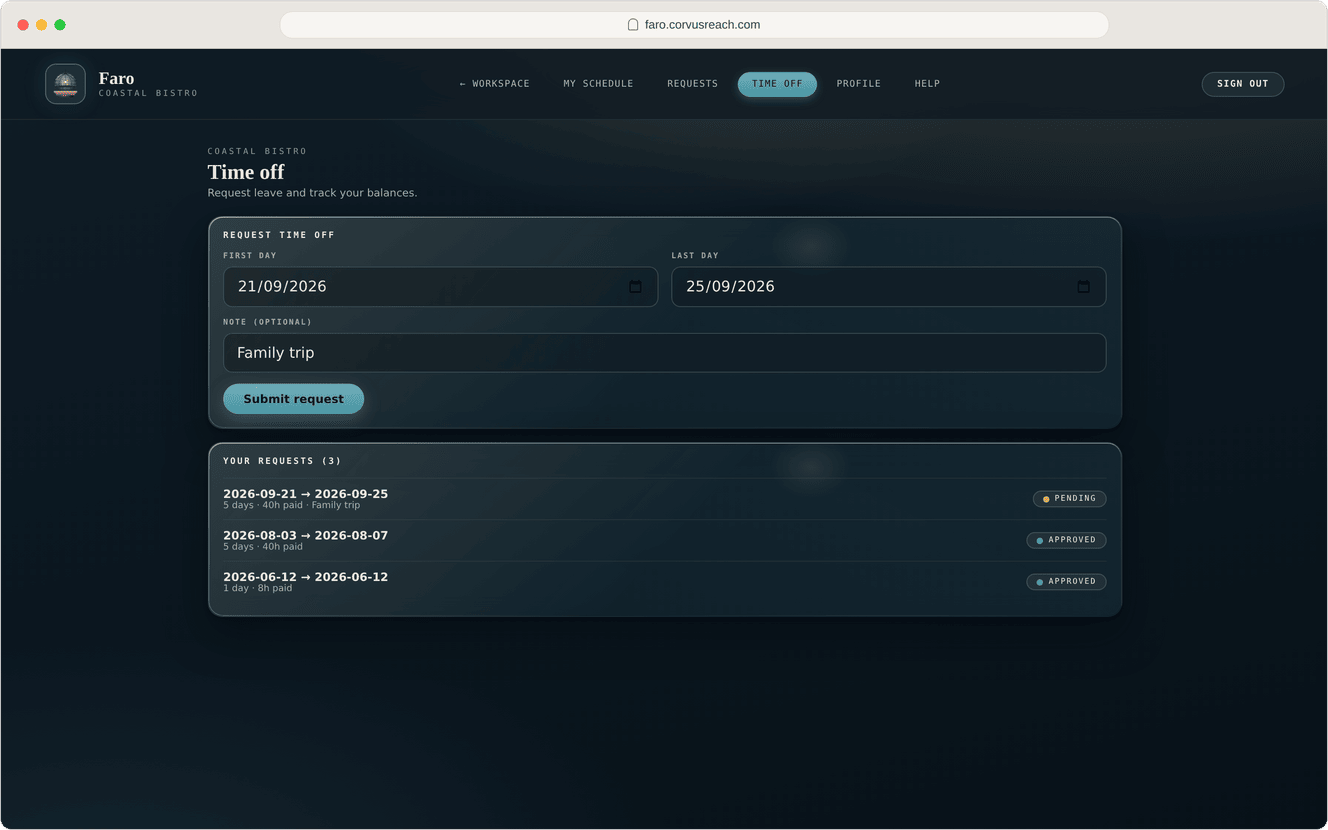Viewport: 1328px width, 830px height.
Task: Select the 2026-06-12 → 2026-06-12 request
Action: (x=665, y=582)
